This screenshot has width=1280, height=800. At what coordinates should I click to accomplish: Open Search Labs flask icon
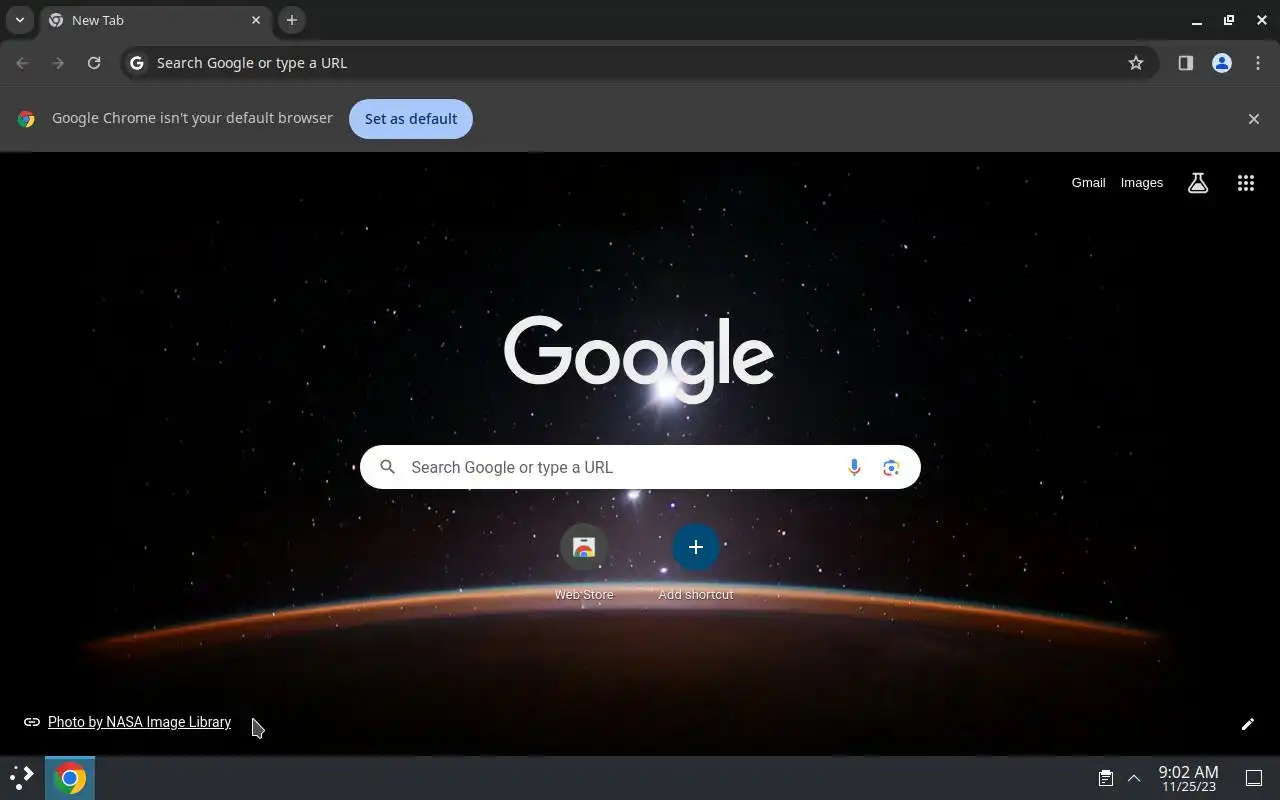[x=1198, y=183]
